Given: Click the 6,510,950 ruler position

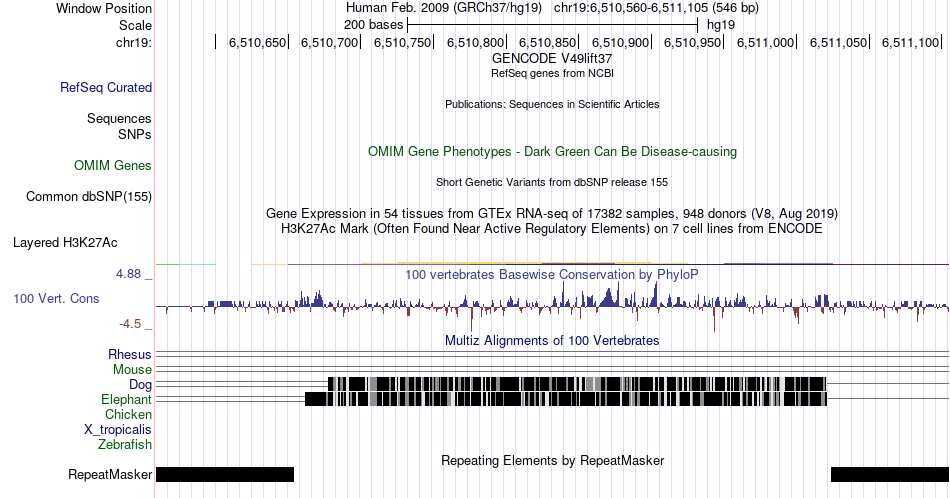Looking at the screenshot, I should [x=693, y=42].
